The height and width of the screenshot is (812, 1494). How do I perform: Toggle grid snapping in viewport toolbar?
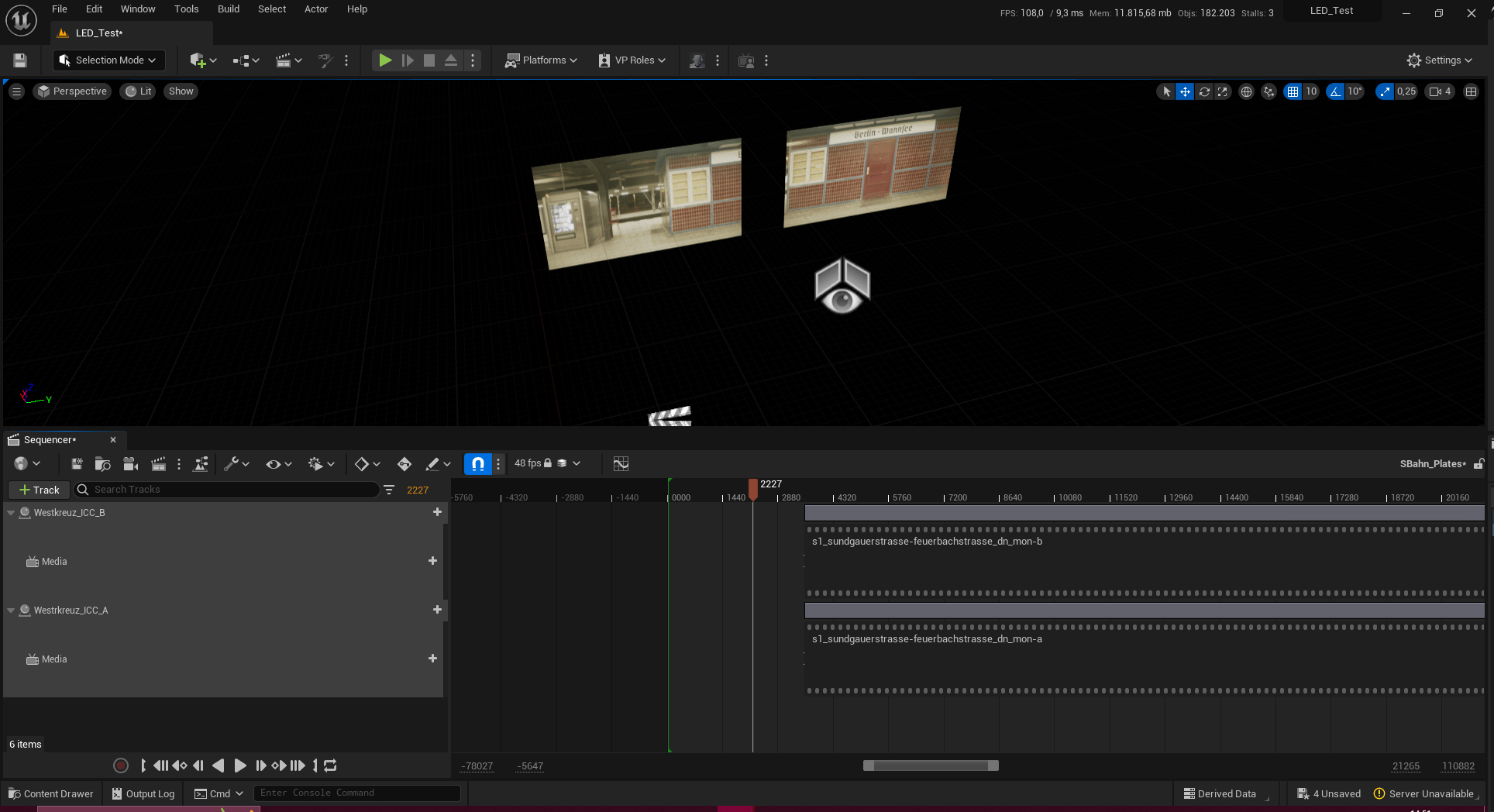point(1293,91)
